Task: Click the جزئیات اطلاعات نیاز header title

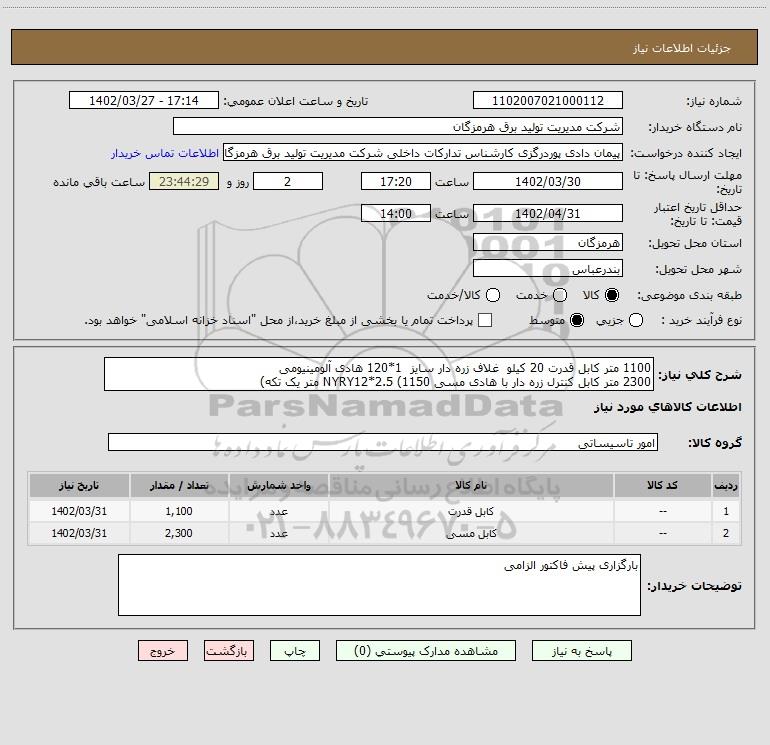Action: pos(681,48)
